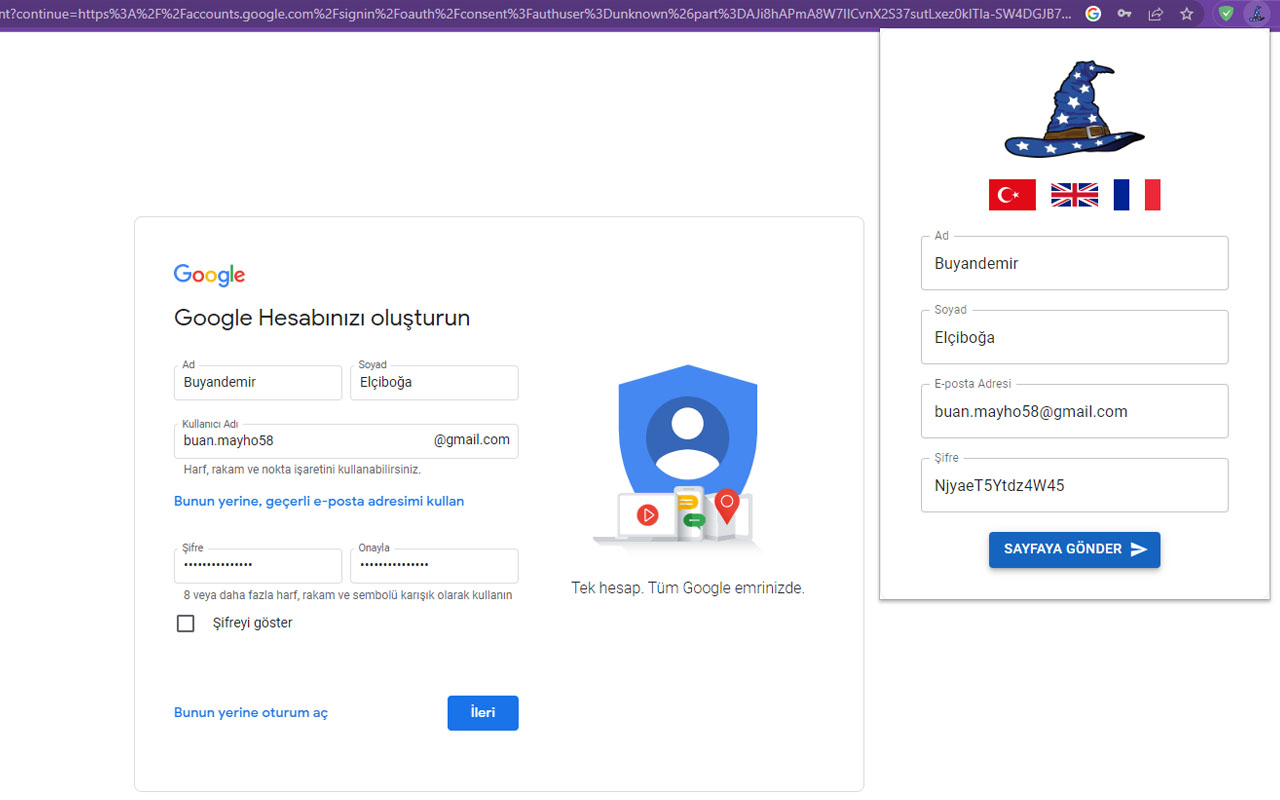1280x800 pixels.
Task: Open the Bunun yerine oturum aç link
Action: (x=251, y=713)
